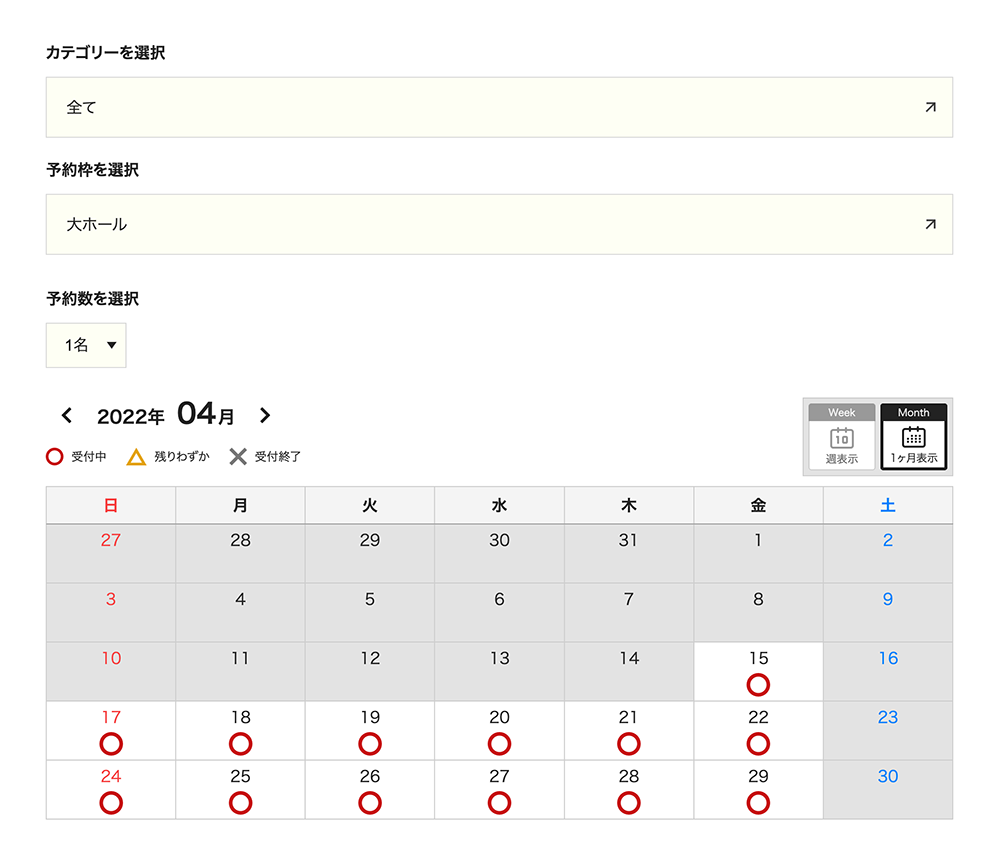Click the open circle under April 20
1000x857 pixels.
point(499,744)
